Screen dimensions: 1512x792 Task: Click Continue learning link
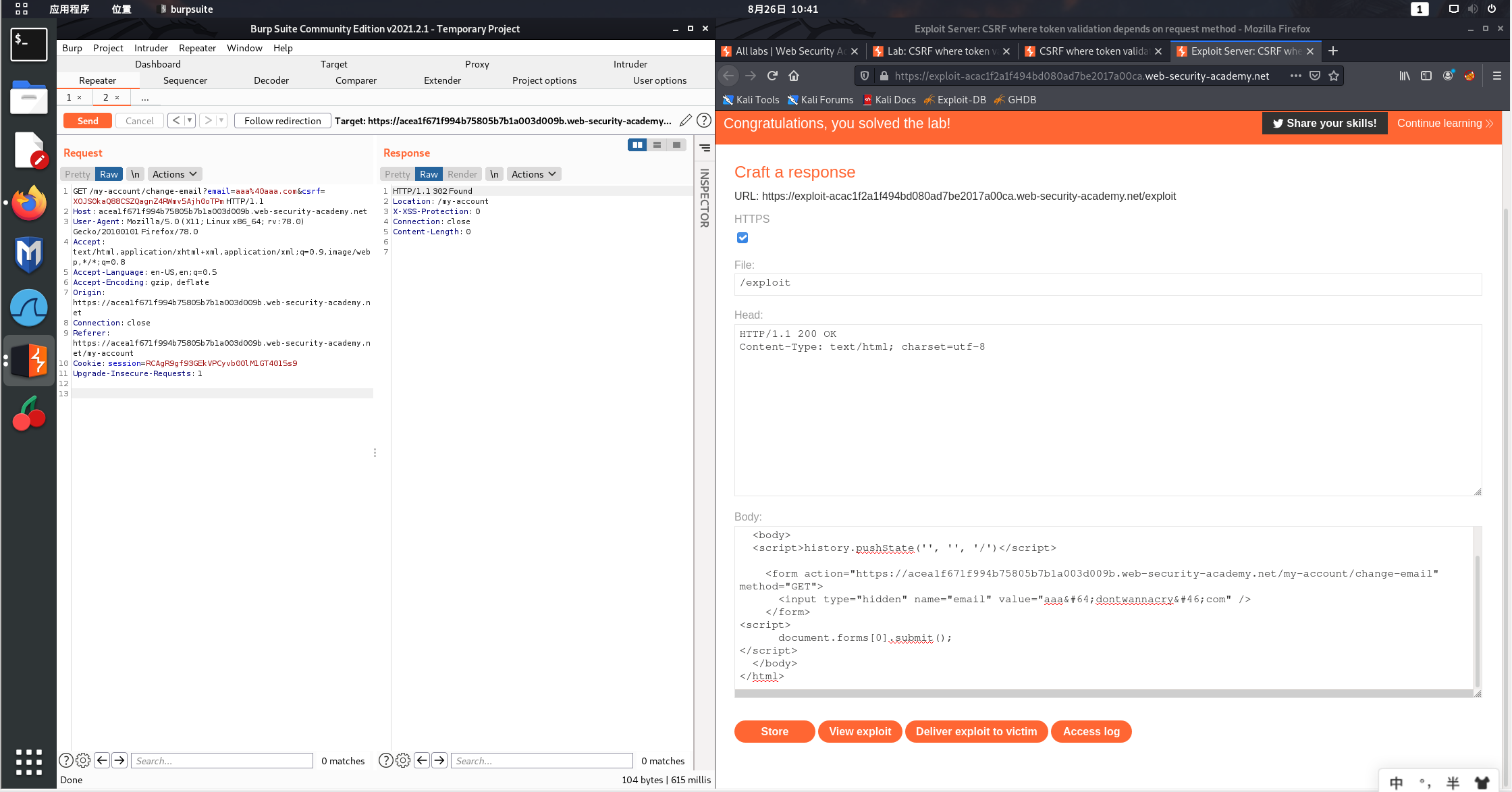click(x=1444, y=123)
